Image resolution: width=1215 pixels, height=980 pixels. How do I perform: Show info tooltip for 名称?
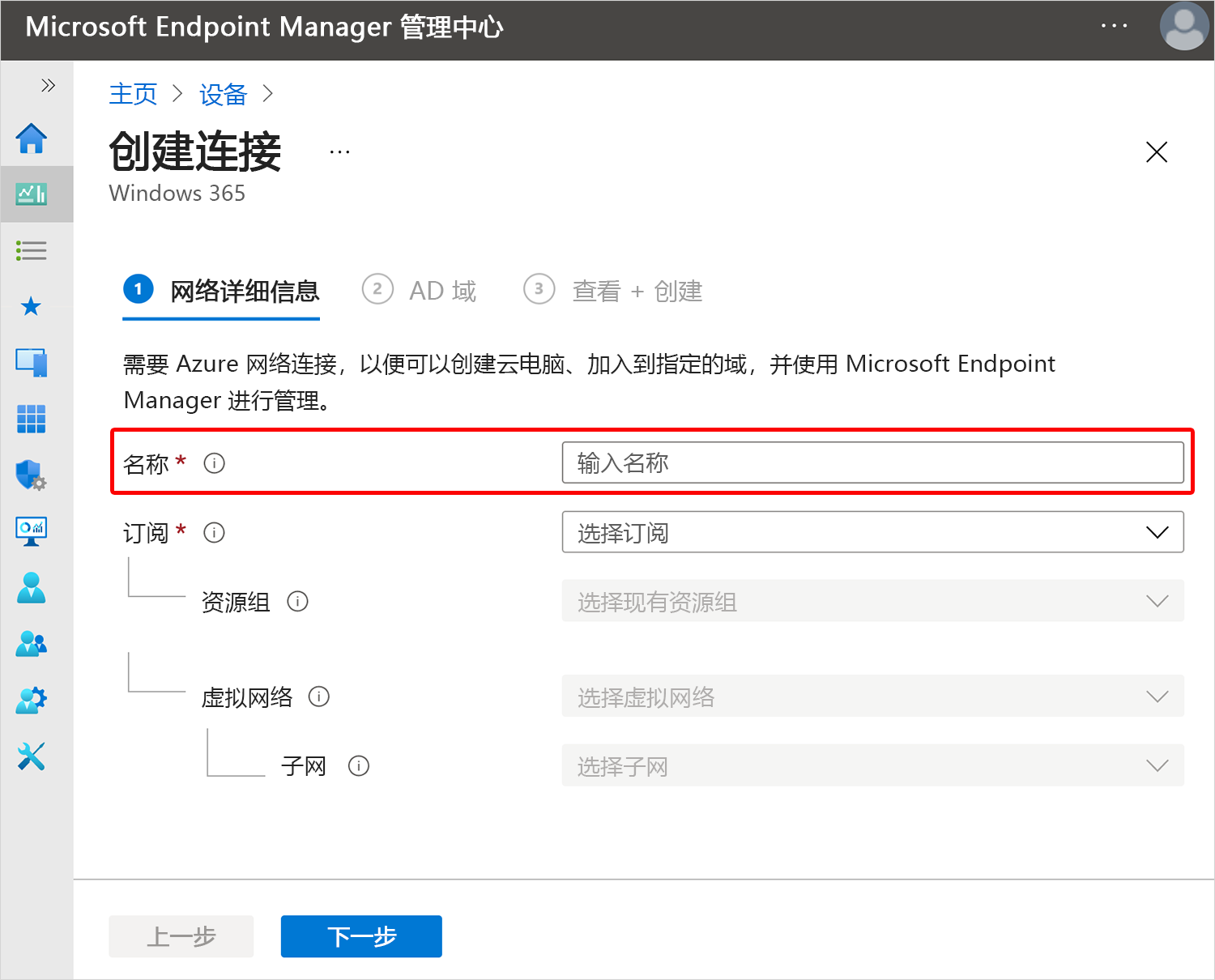click(x=214, y=463)
